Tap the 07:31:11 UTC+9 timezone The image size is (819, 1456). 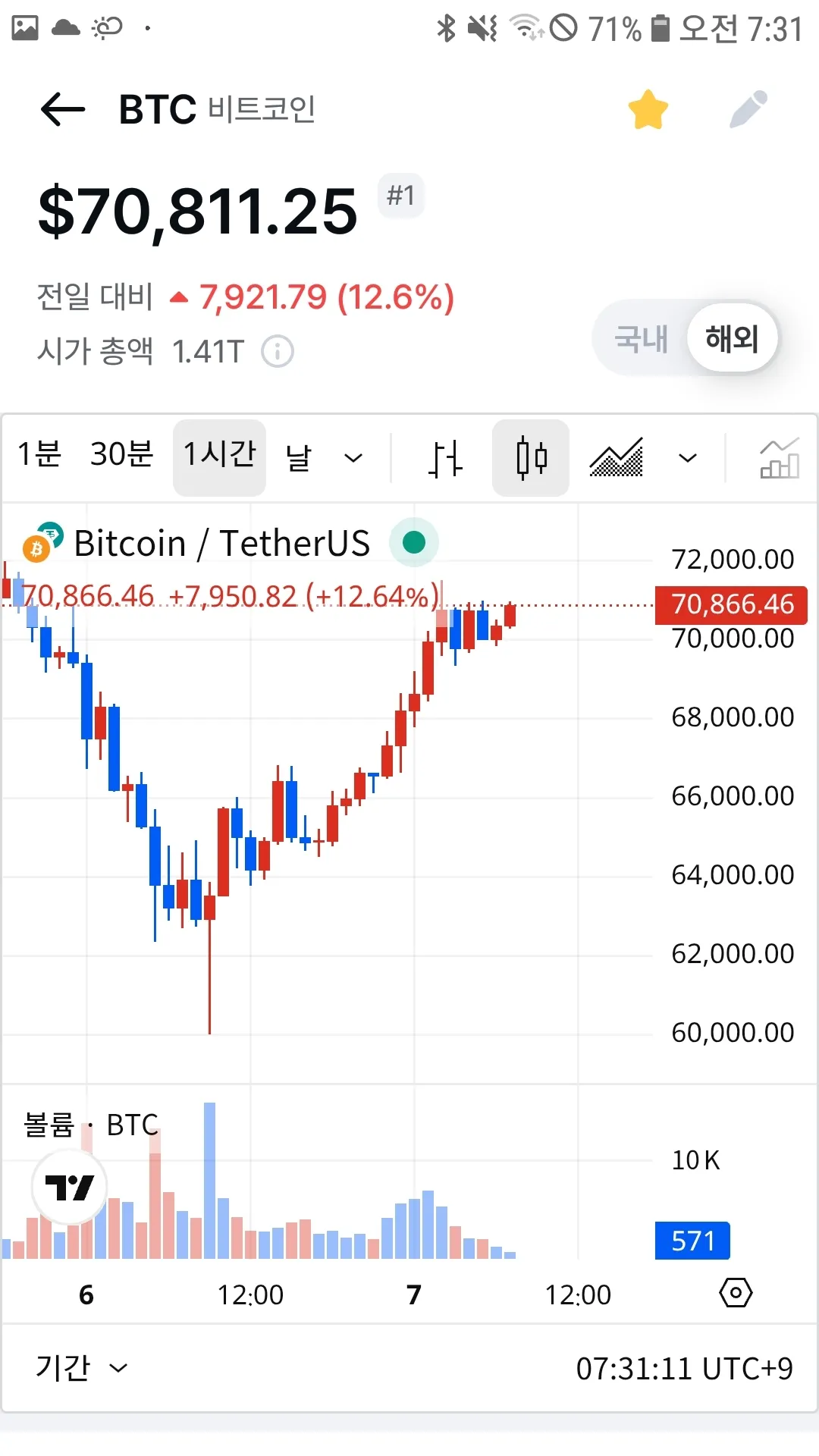click(684, 1369)
